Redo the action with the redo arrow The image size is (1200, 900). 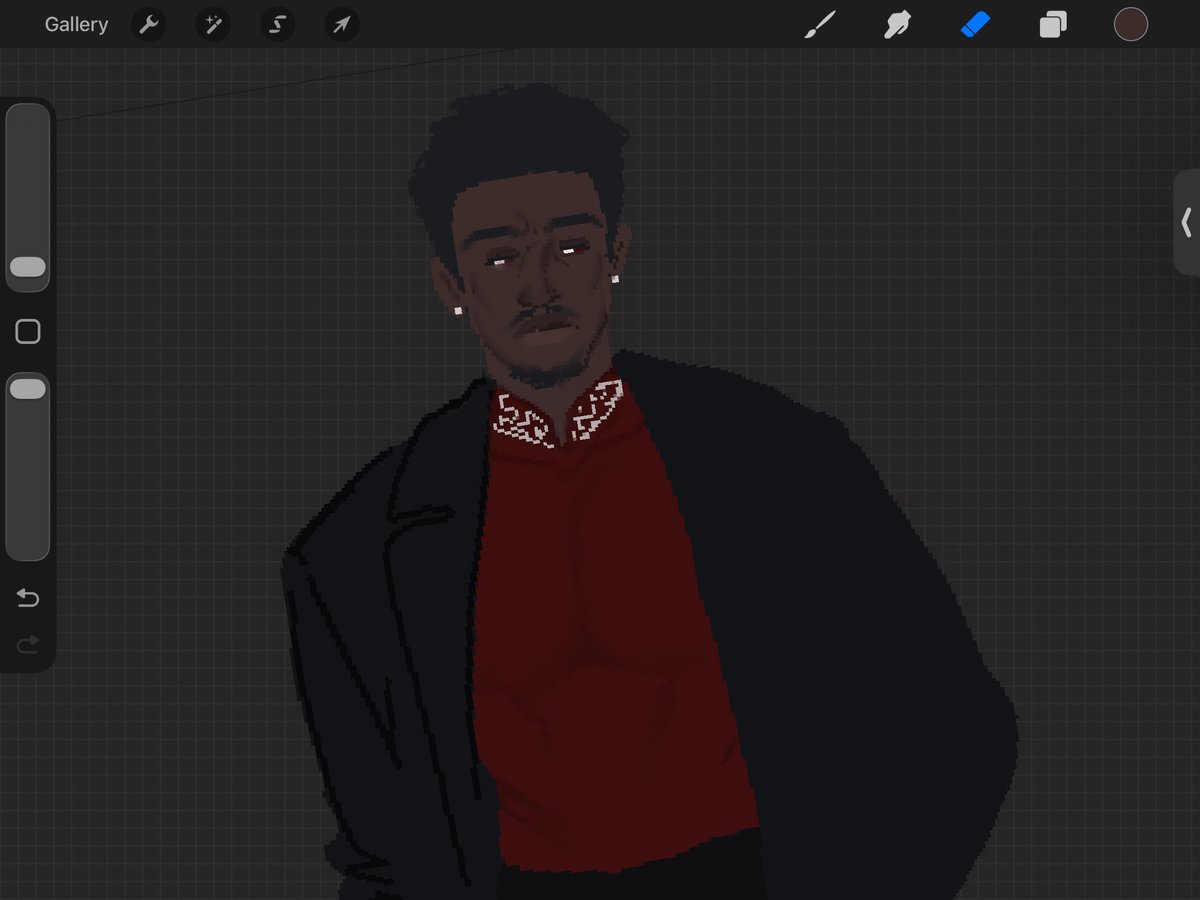tap(28, 645)
